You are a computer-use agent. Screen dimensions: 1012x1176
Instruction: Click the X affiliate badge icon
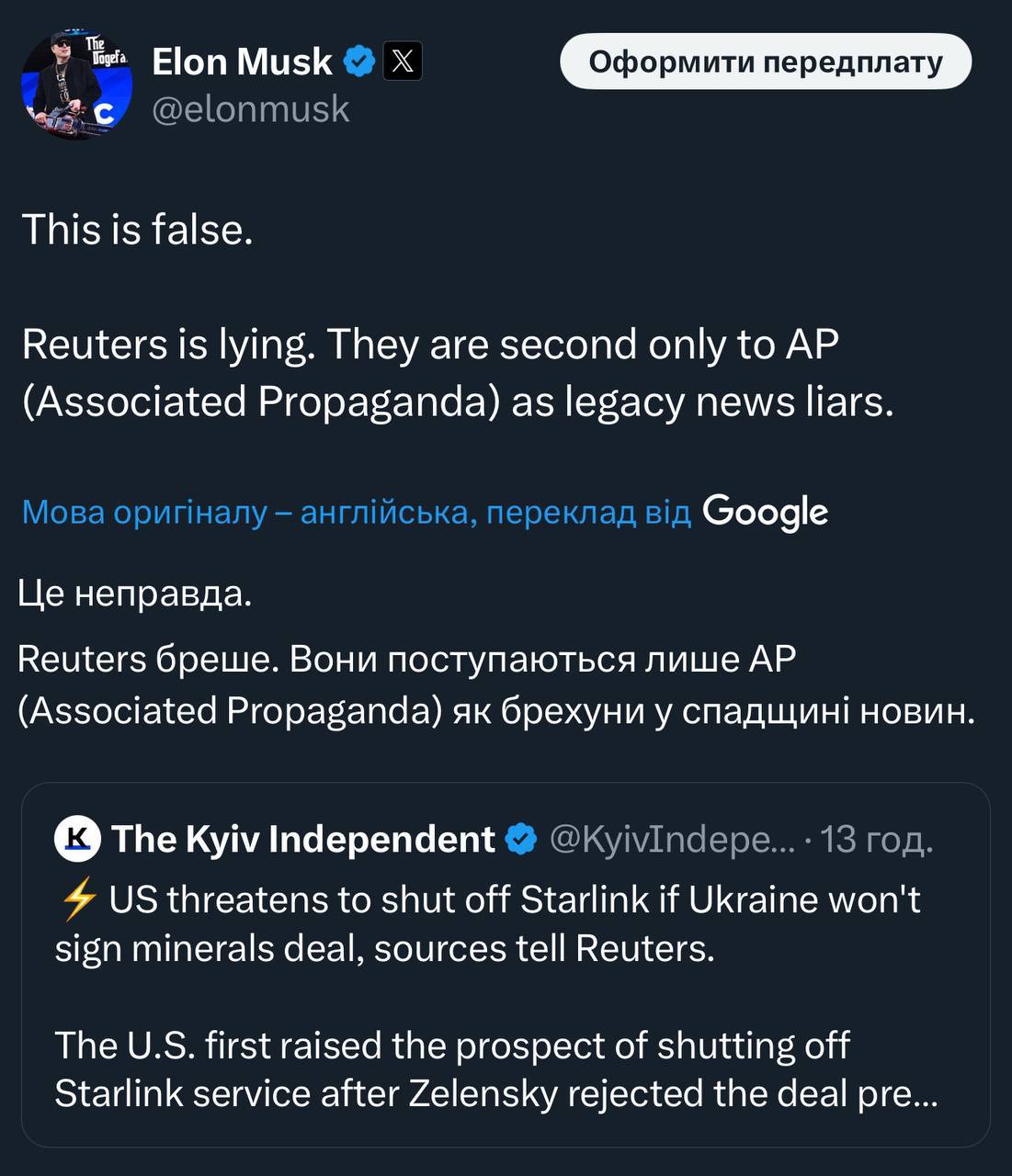[x=402, y=62]
